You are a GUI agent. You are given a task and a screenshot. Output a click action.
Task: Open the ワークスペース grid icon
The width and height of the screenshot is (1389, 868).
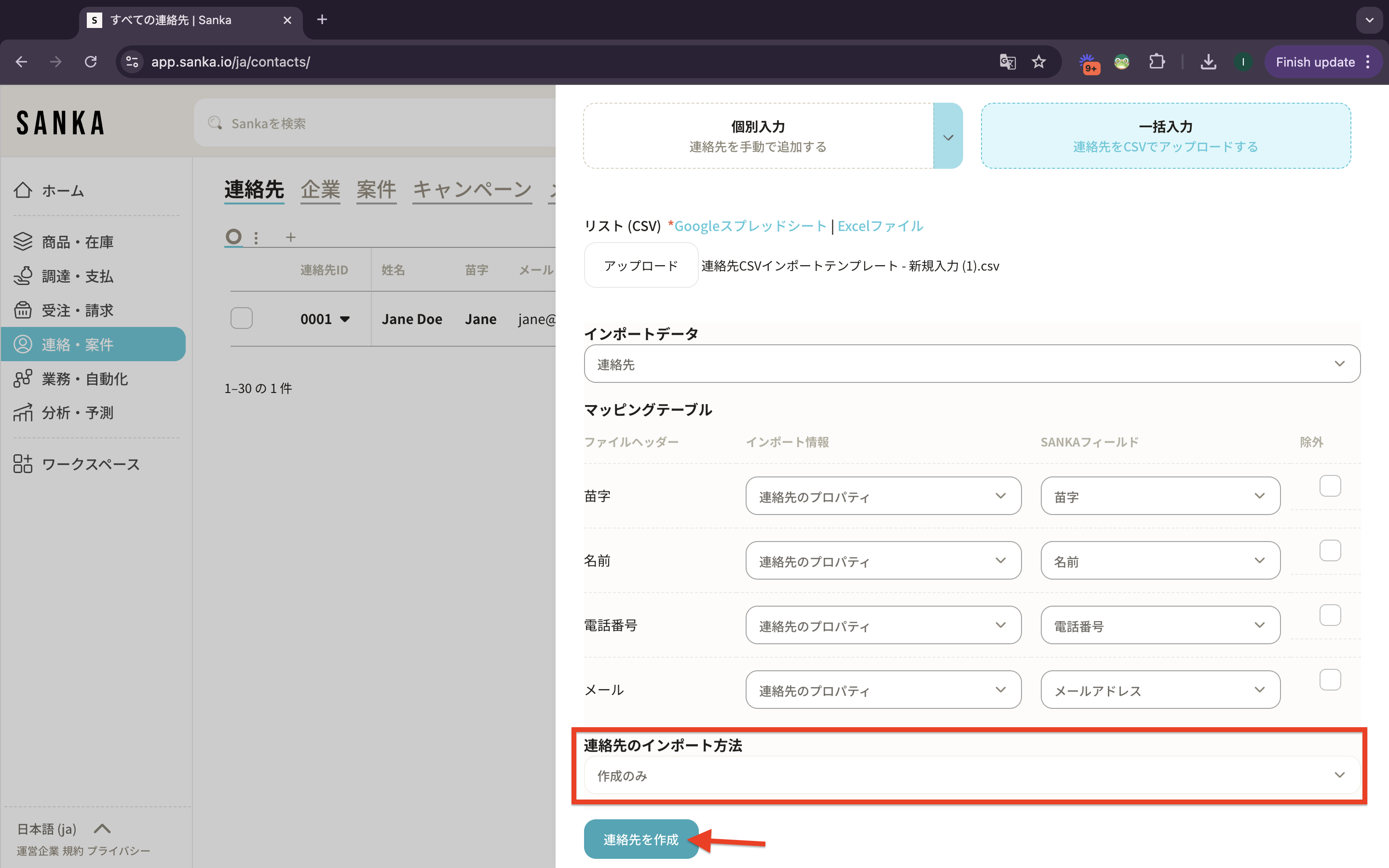pyautogui.click(x=23, y=464)
